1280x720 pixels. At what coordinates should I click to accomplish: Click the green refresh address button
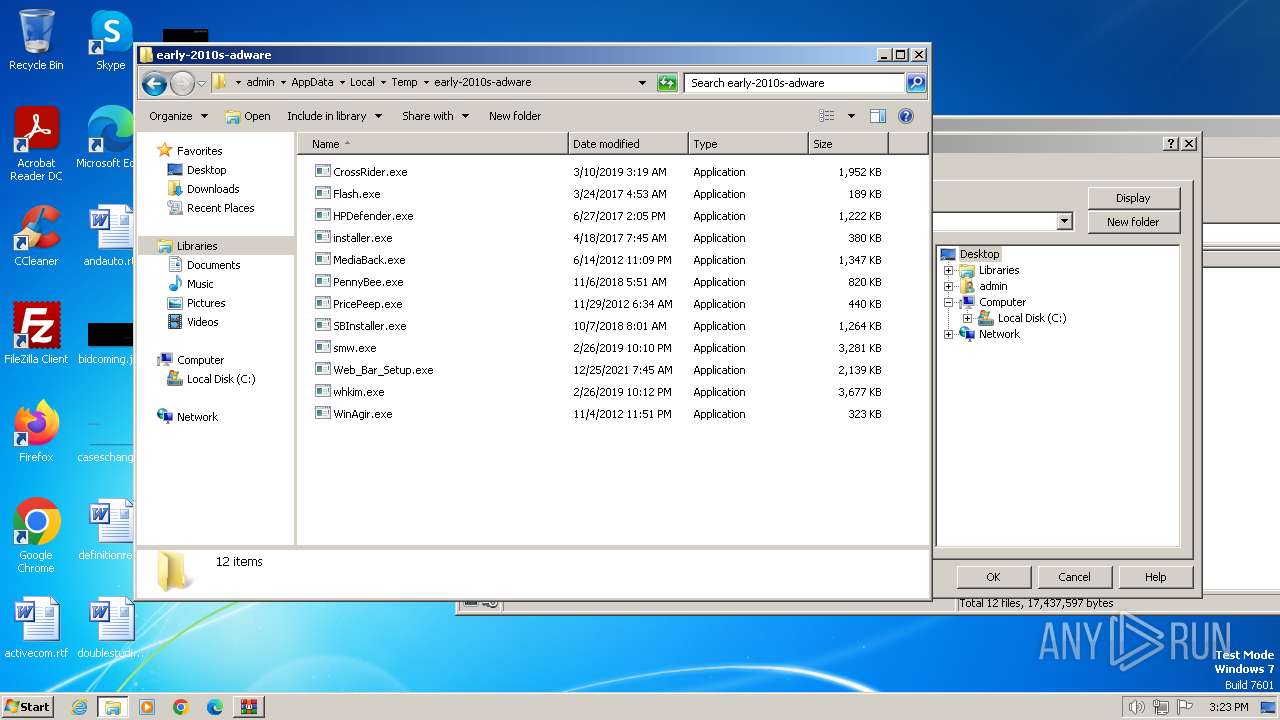pyautogui.click(x=667, y=83)
